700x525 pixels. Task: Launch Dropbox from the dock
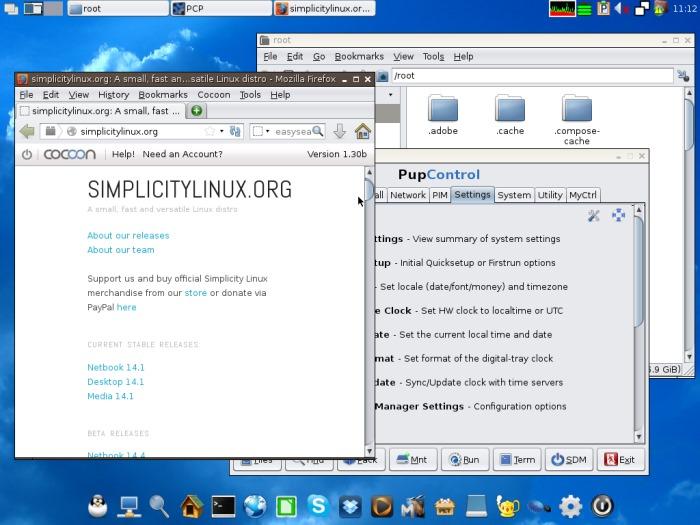click(350, 506)
